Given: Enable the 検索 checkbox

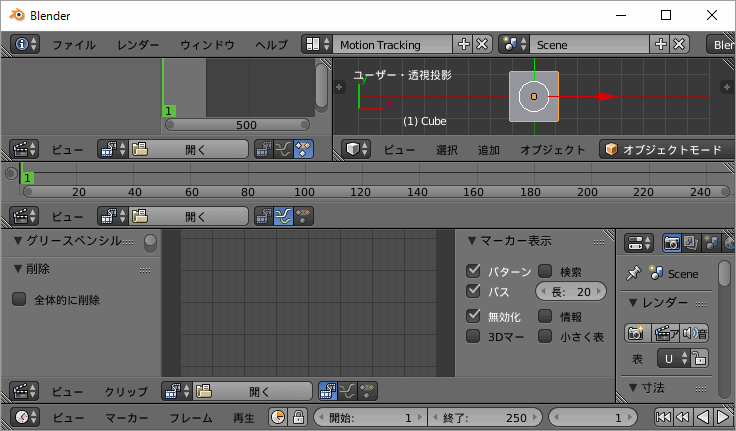Looking at the screenshot, I should click(544, 271).
